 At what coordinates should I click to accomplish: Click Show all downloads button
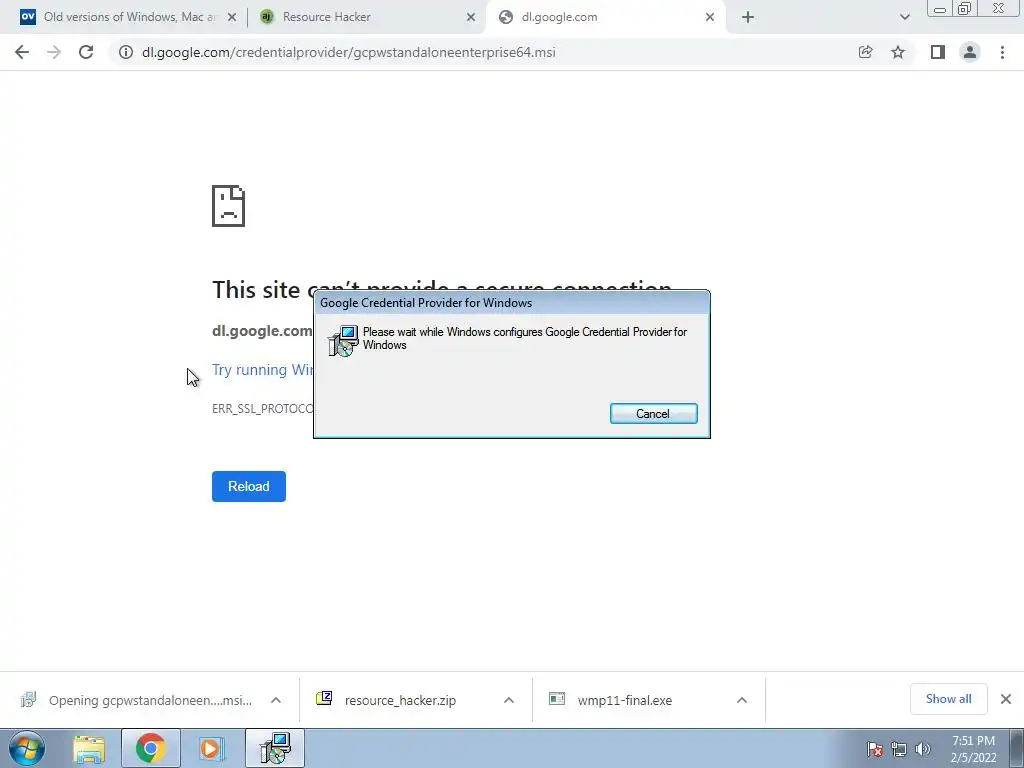[948, 699]
